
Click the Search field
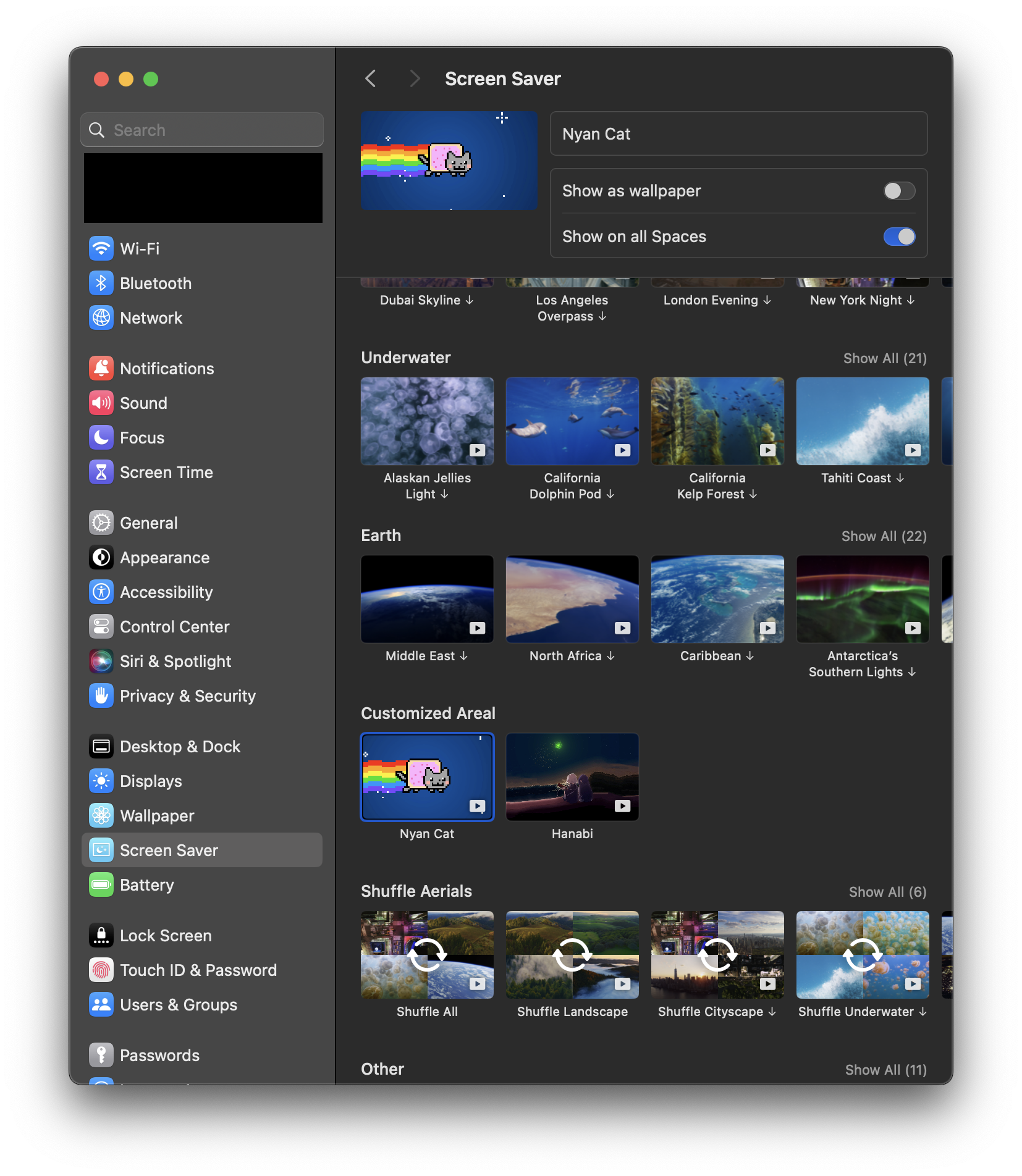pyautogui.click(x=202, y=130)
